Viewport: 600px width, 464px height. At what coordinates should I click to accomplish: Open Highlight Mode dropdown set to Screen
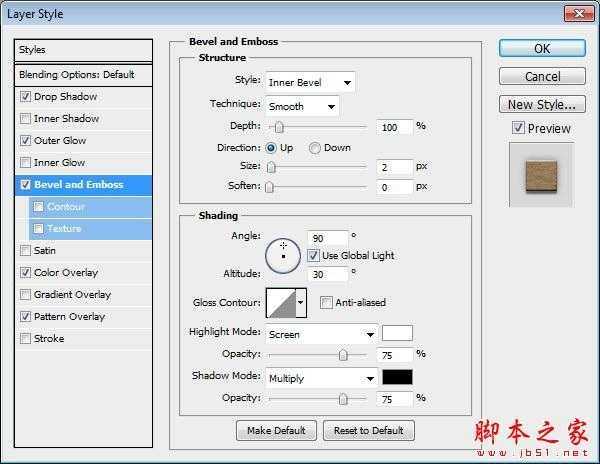click(x=321, y=335)
